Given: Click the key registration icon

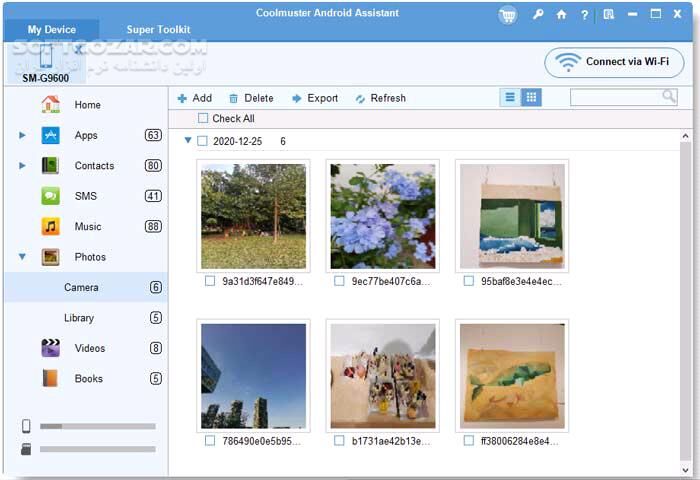Looking at the screenshot, I should [538, 15].
